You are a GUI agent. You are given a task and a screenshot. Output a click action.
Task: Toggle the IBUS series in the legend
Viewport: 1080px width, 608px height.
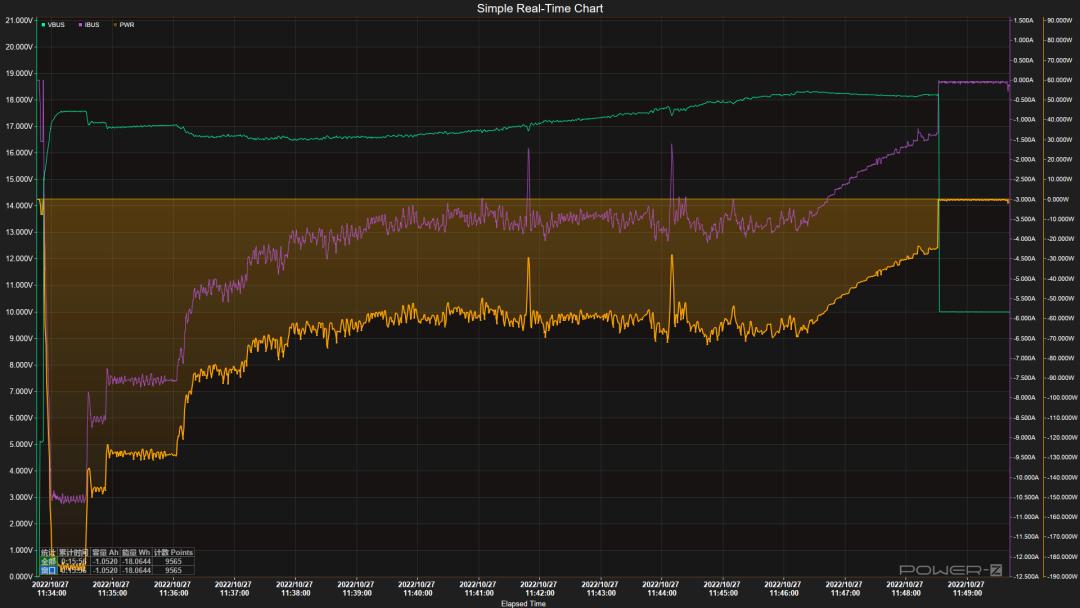point(92,24)
